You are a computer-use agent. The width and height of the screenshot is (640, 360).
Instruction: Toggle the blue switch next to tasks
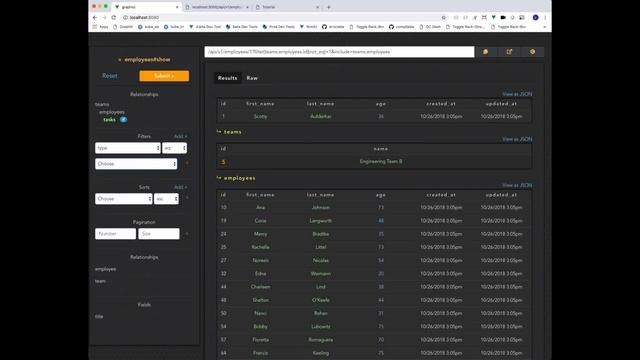[x=123, y=120]
